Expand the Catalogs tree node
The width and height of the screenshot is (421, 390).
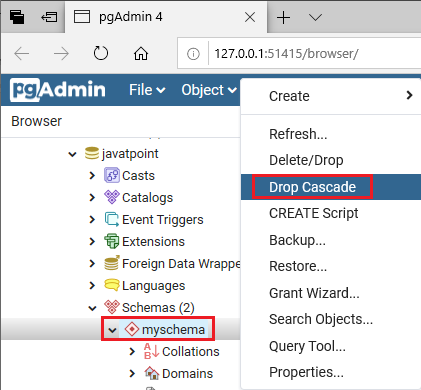(92, 197)
